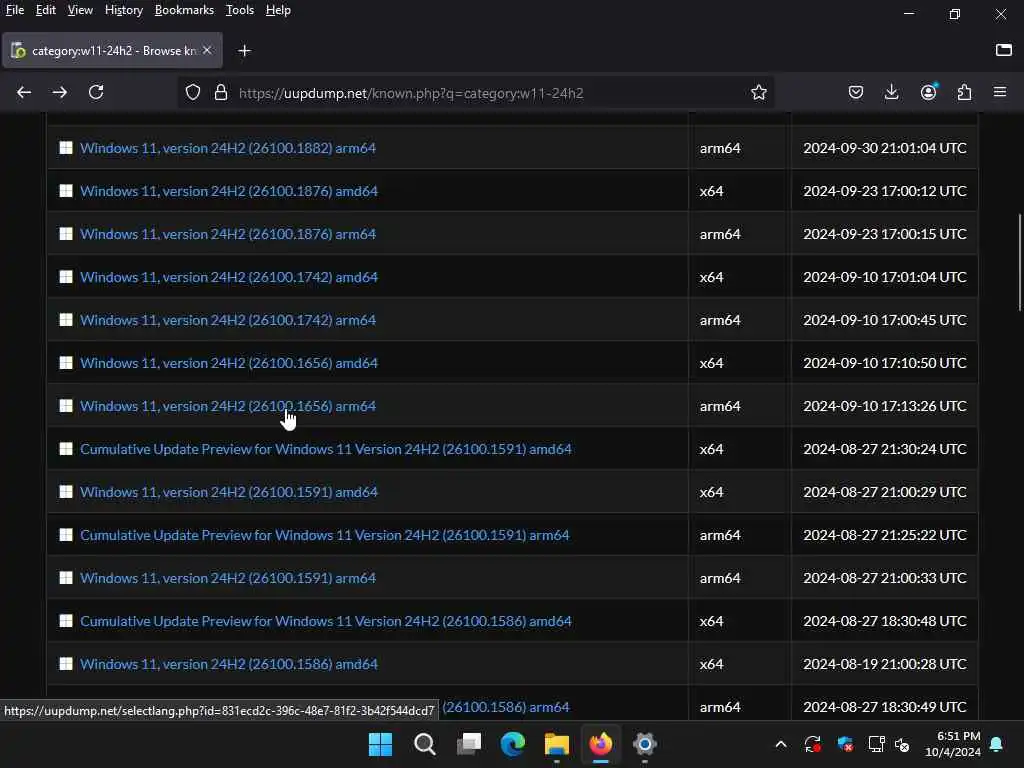Open Settings gear on taskbar
The height and width of the screenshot is (768, 1024).
click(645, 744)
